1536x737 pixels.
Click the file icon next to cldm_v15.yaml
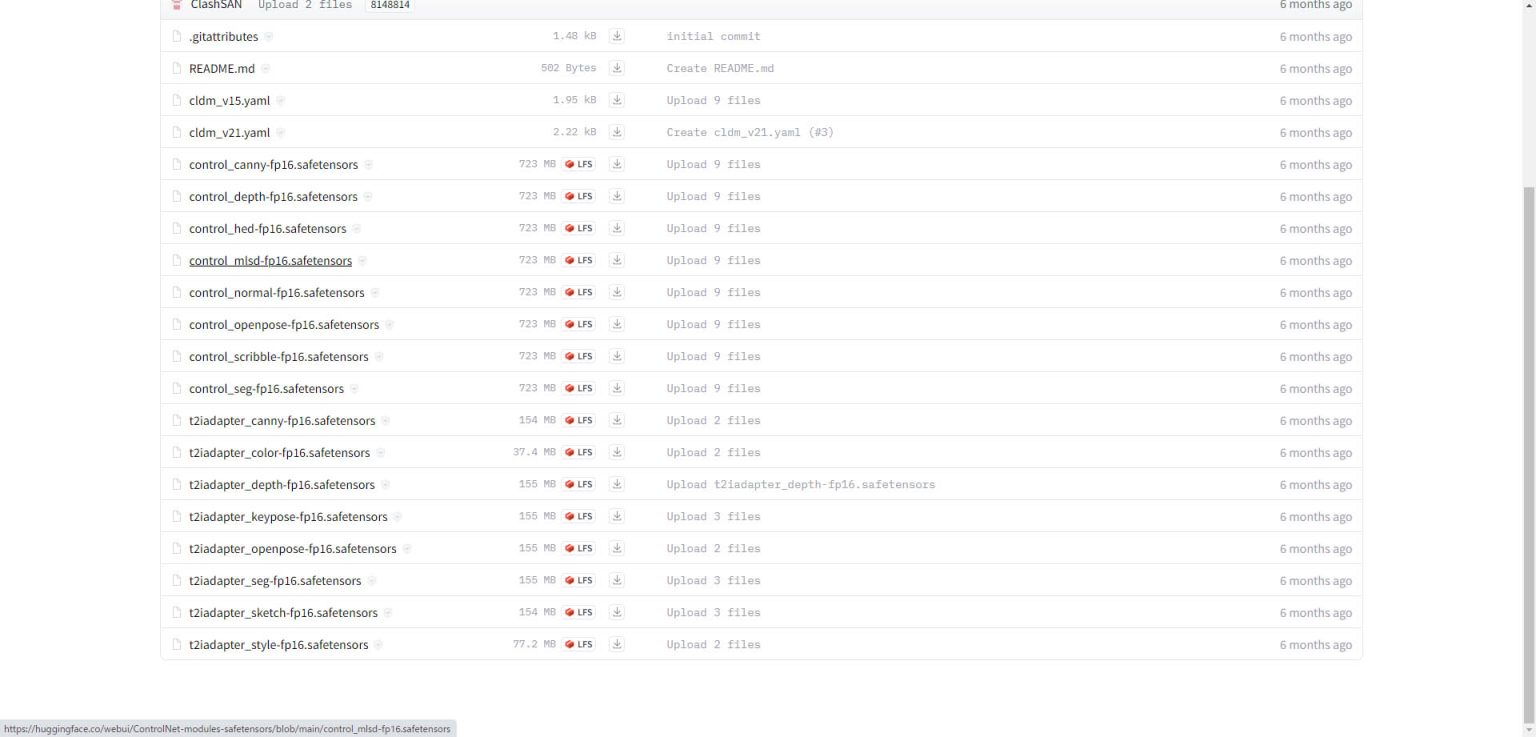click(177, 101)
